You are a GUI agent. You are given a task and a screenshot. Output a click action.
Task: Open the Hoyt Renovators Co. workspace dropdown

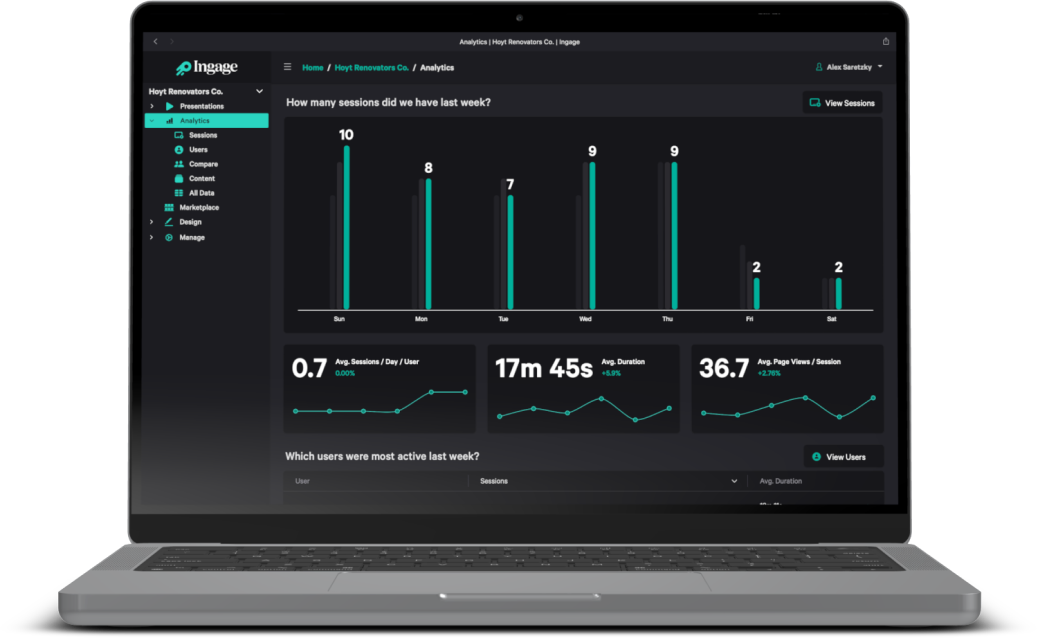point(260,91)
